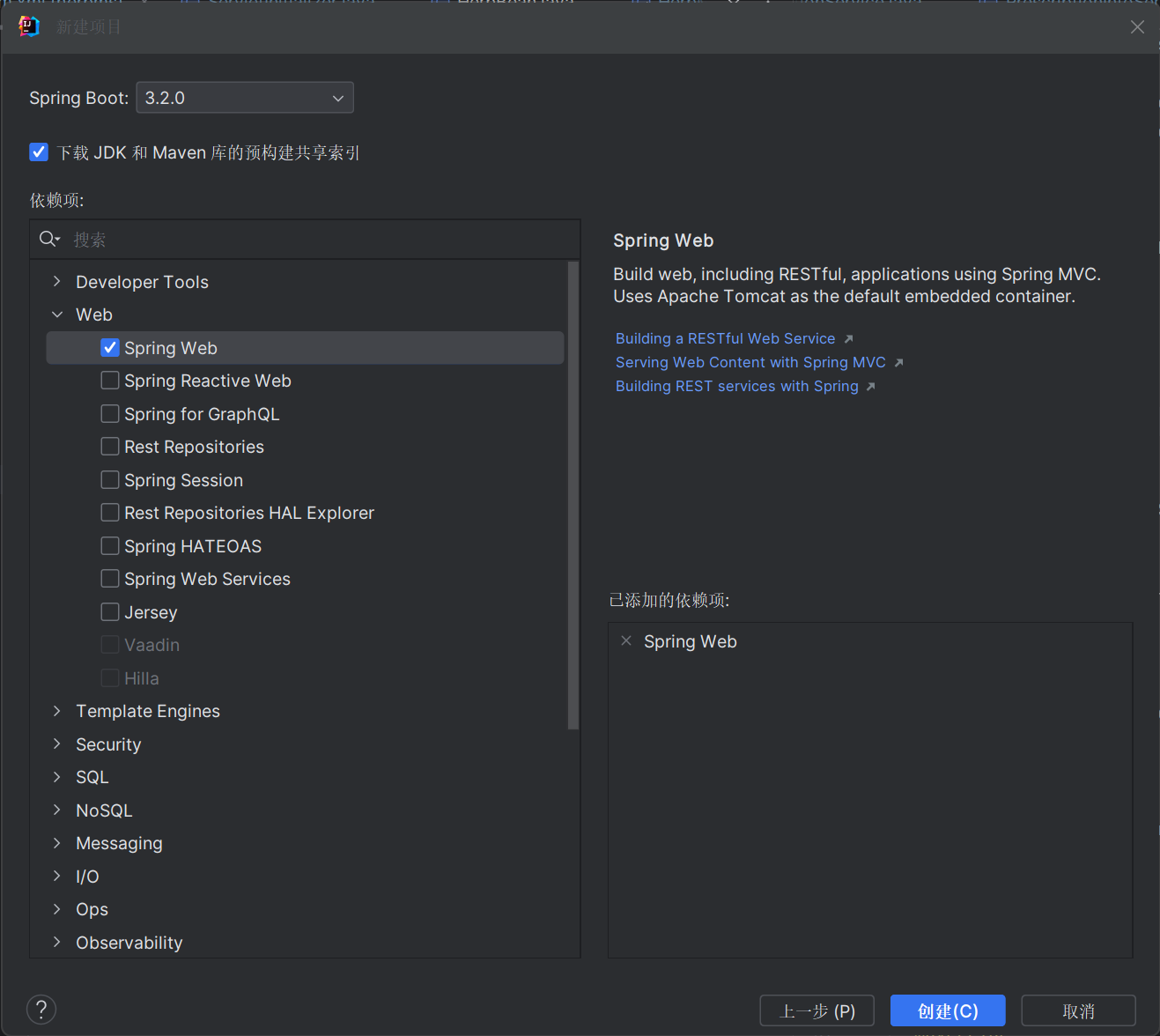Select the Template Engines tree label
1160x1036 pixels.
(148, 711)
